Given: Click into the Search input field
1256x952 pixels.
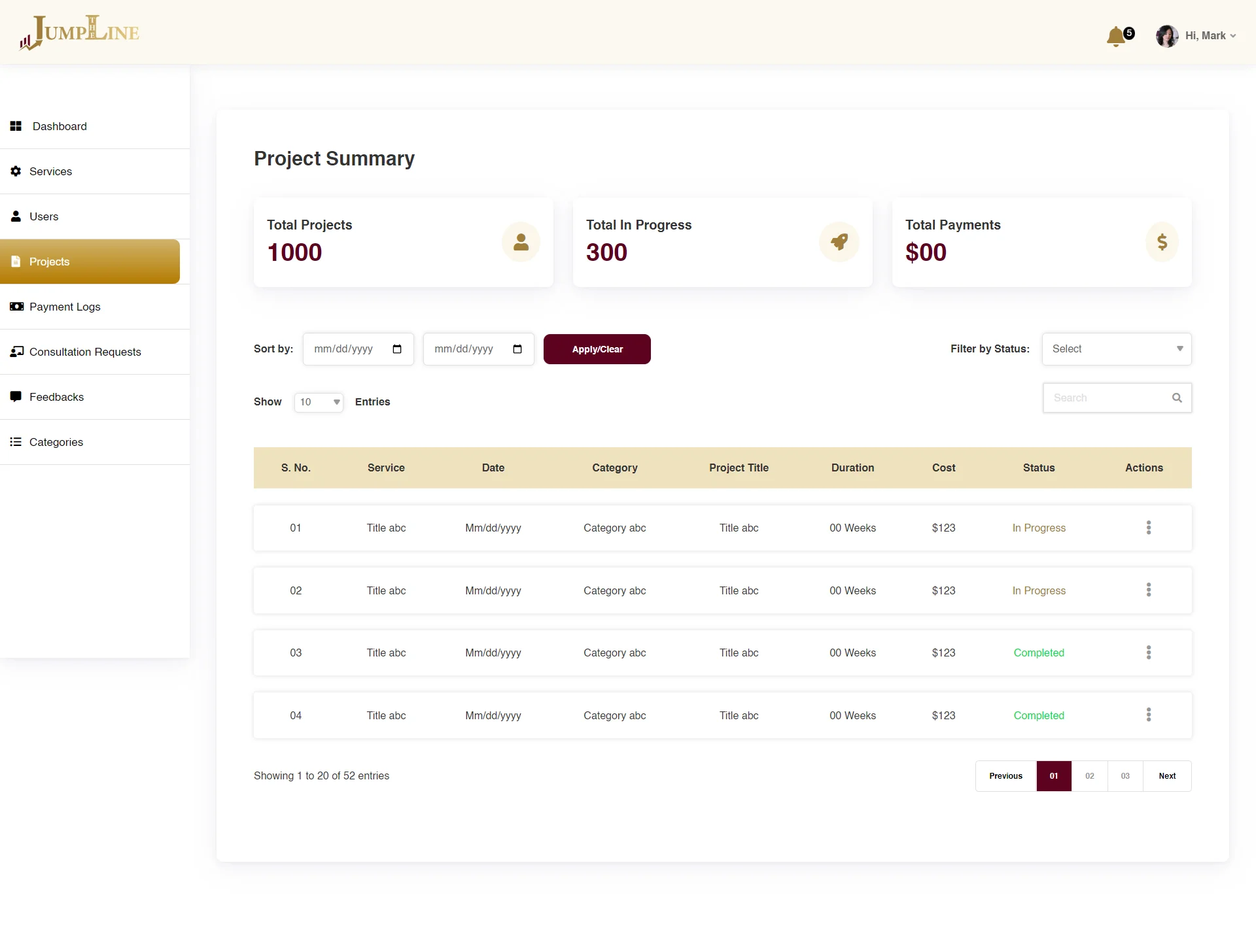Looking at the screenshot, I should [x=1106, y=398].
